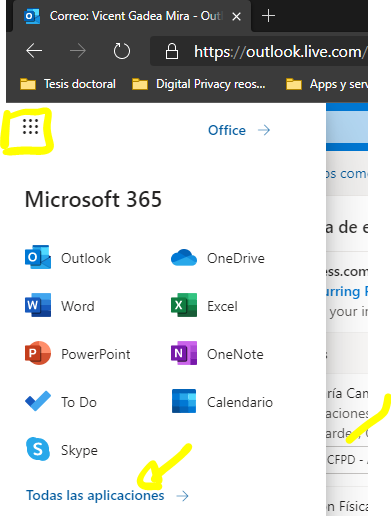Image resolution: width=391 pixels, height=516 pixels.
Task: Open the Calendario app icon
Action: 184,401
